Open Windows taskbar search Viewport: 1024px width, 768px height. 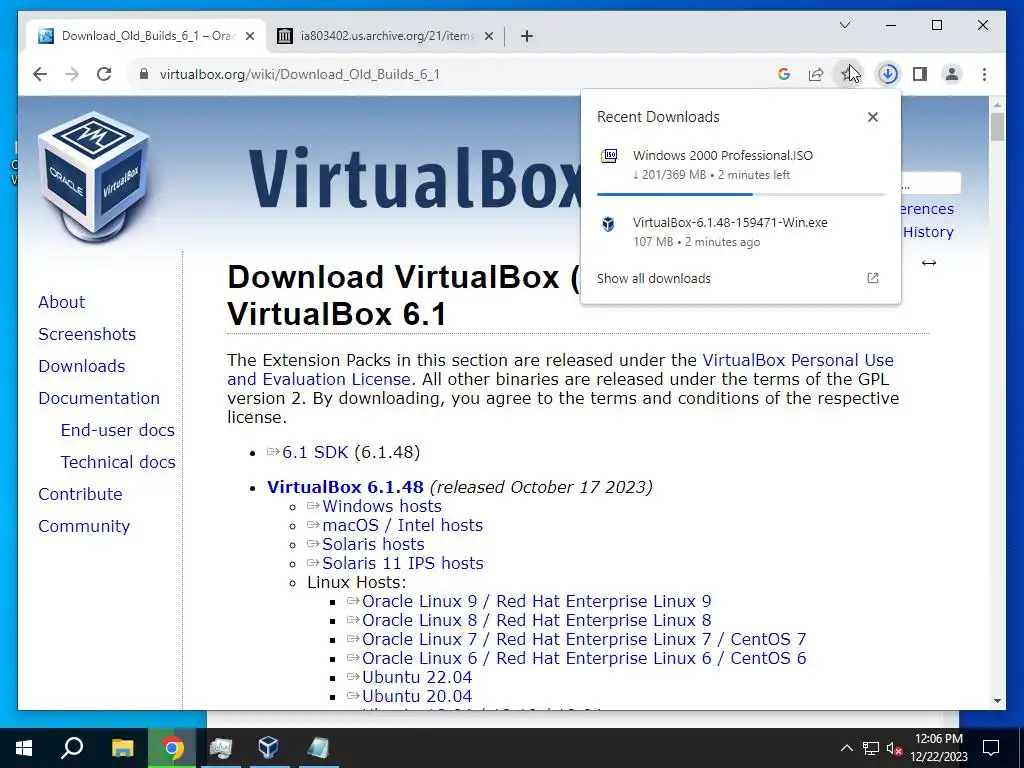point(72,748)
